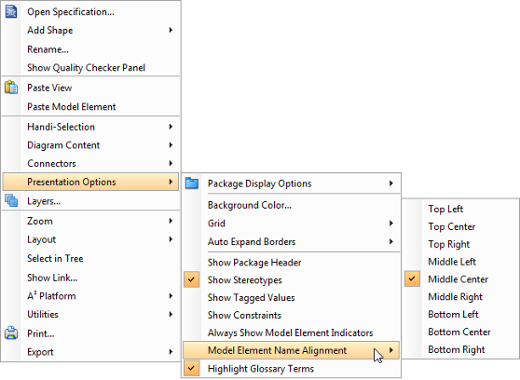Choose Paste Model Element

point(91,107)
